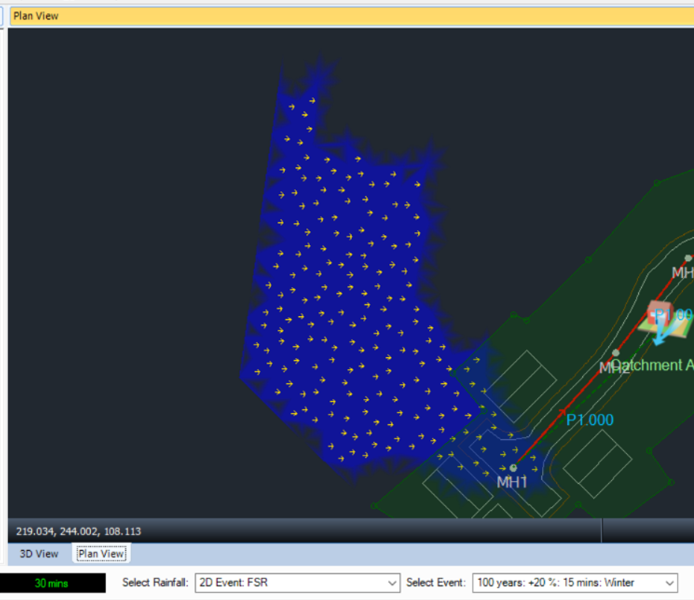Click the manhole node at the top right

click(x=688, y=258)
